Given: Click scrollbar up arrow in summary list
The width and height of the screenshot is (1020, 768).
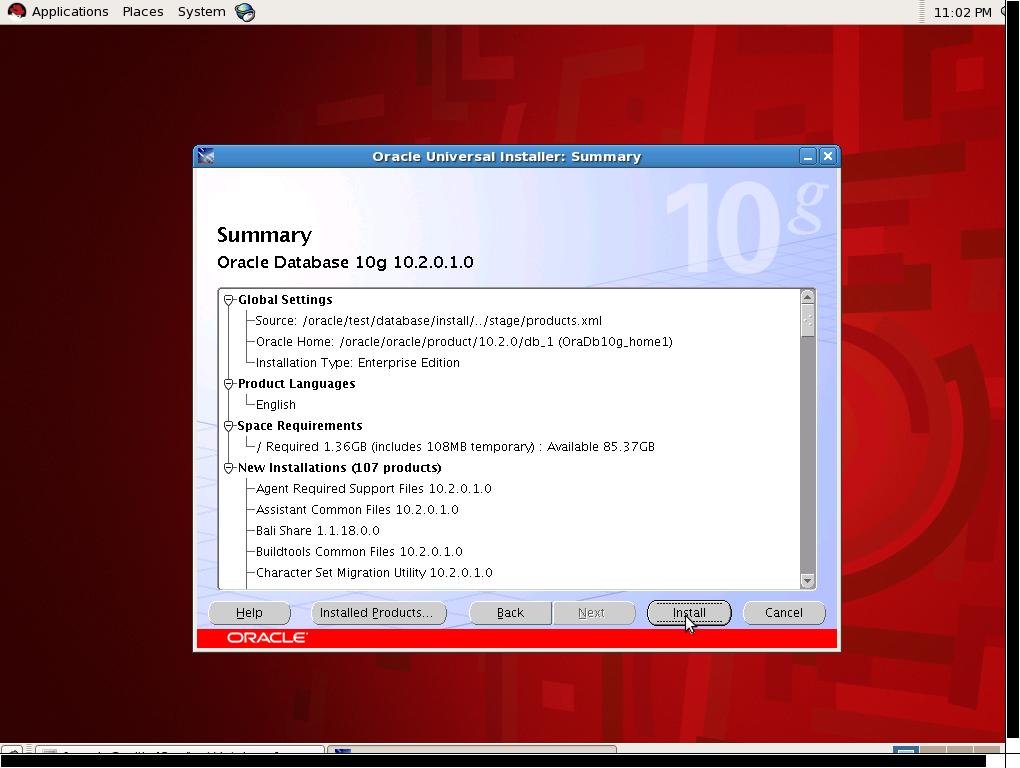Looking at the screenshot, I should (807, 297).
